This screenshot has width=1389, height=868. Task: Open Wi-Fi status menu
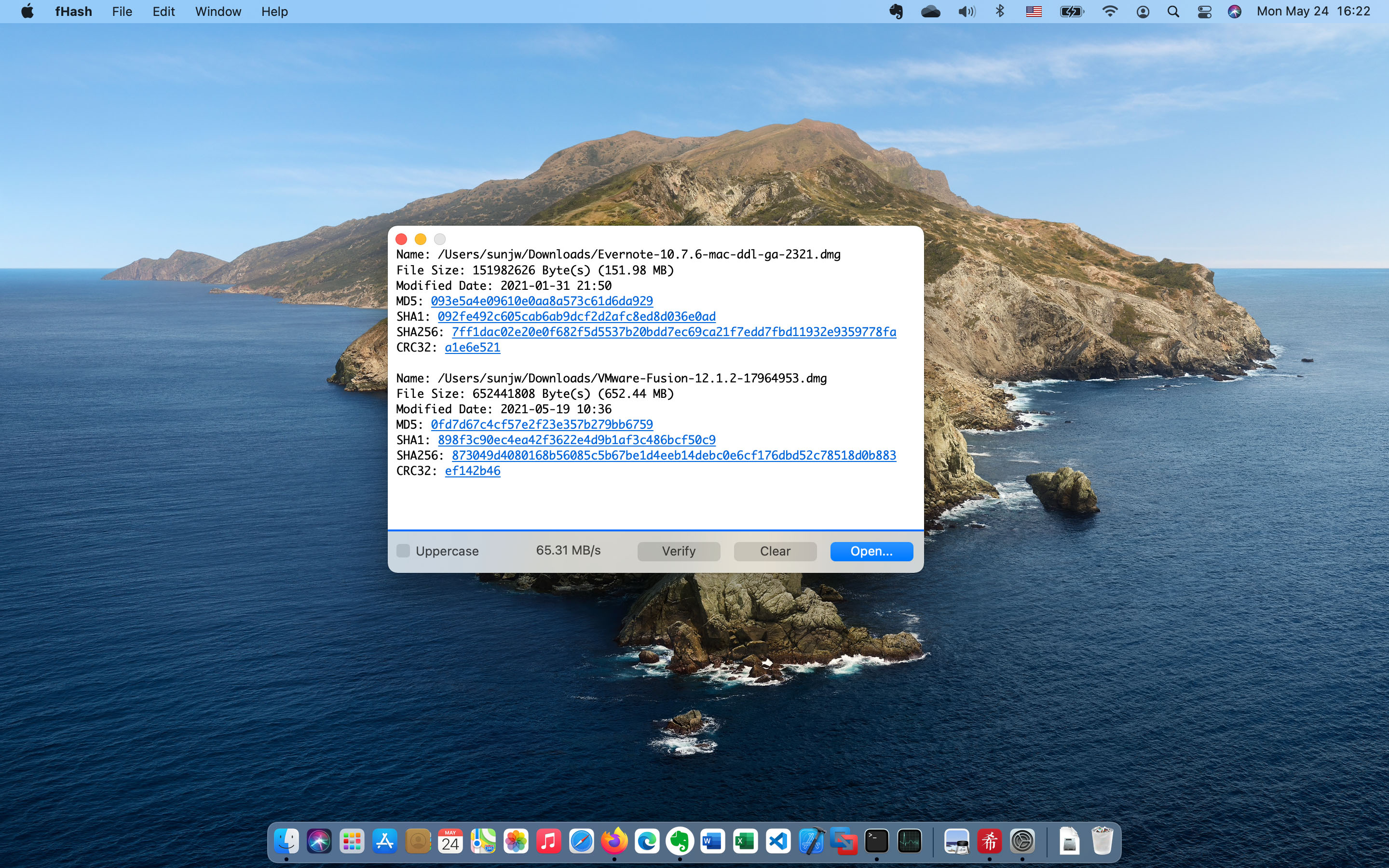(1109, 12)
